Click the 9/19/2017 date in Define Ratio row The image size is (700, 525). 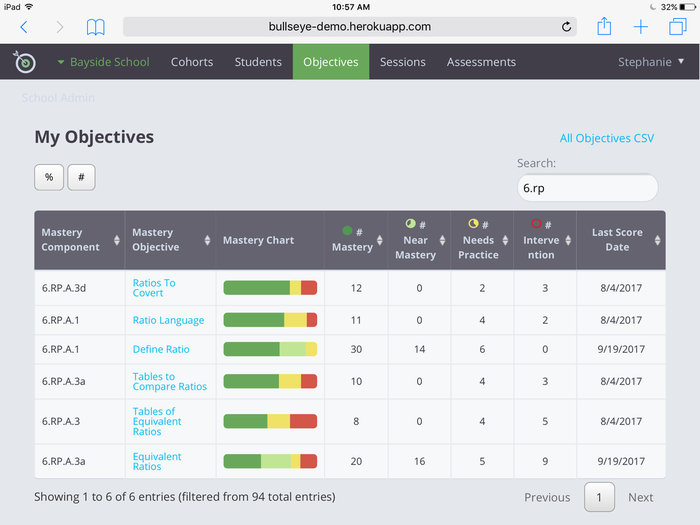point(621,349)
